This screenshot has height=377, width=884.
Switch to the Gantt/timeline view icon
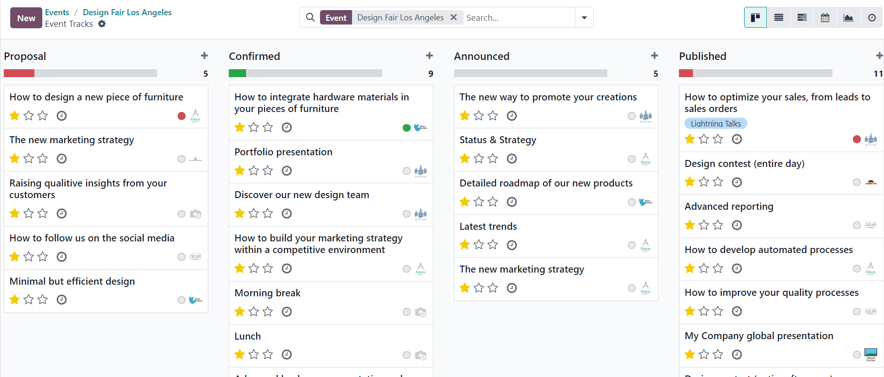pos(802,17)
